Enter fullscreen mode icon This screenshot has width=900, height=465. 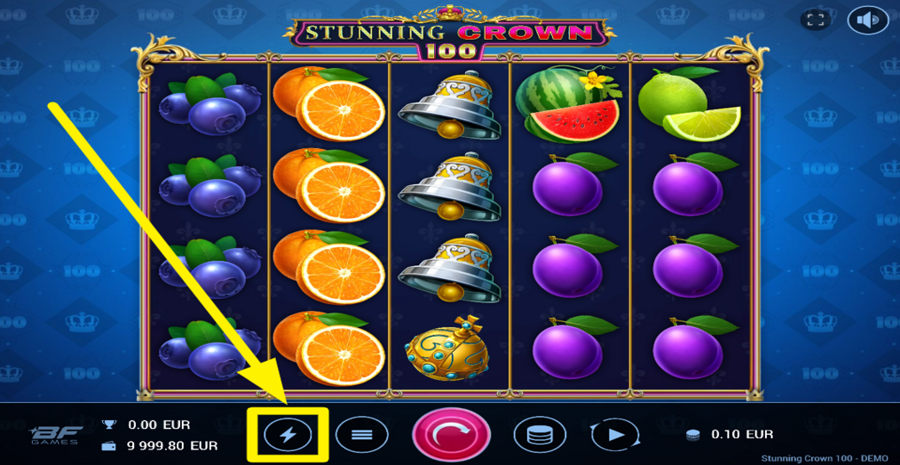pyautogui.click(x=816, y=20)
